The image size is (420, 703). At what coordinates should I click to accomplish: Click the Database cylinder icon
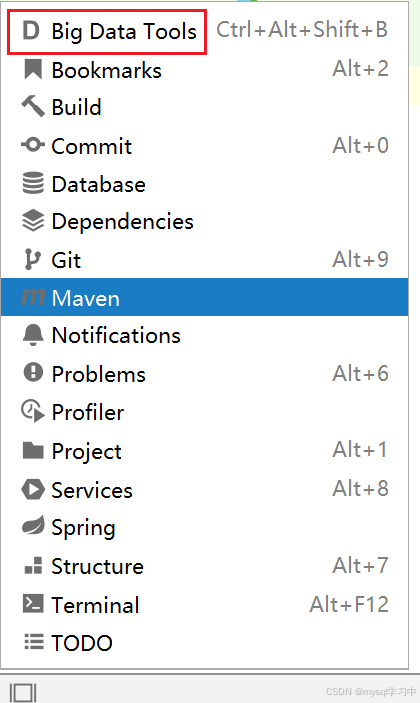tap(33, 183)
